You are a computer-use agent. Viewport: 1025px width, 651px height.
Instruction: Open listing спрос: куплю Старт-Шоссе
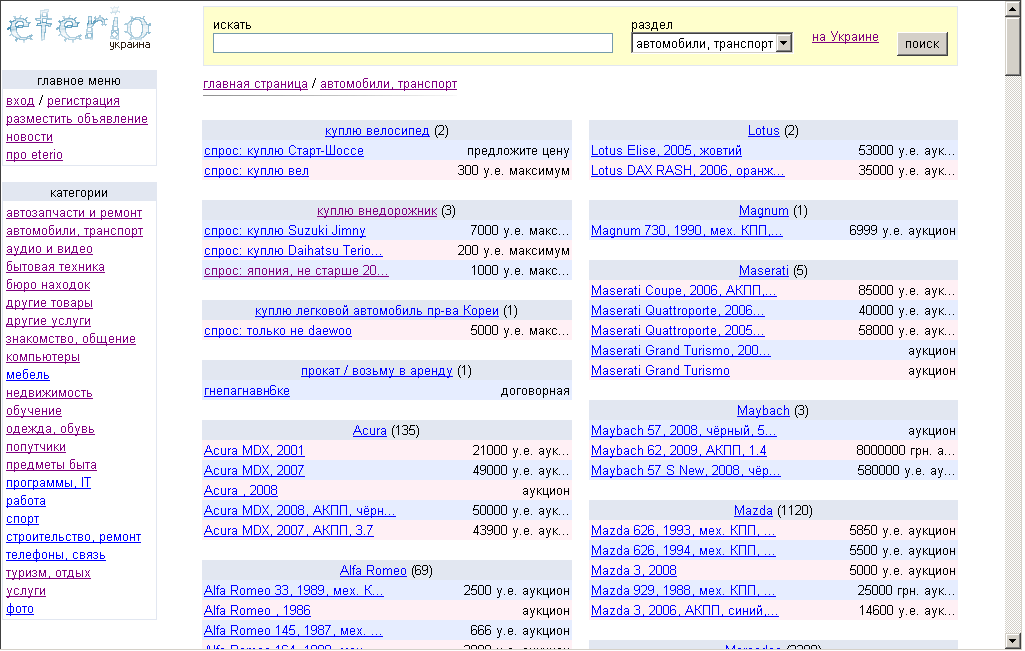[284, 150]
